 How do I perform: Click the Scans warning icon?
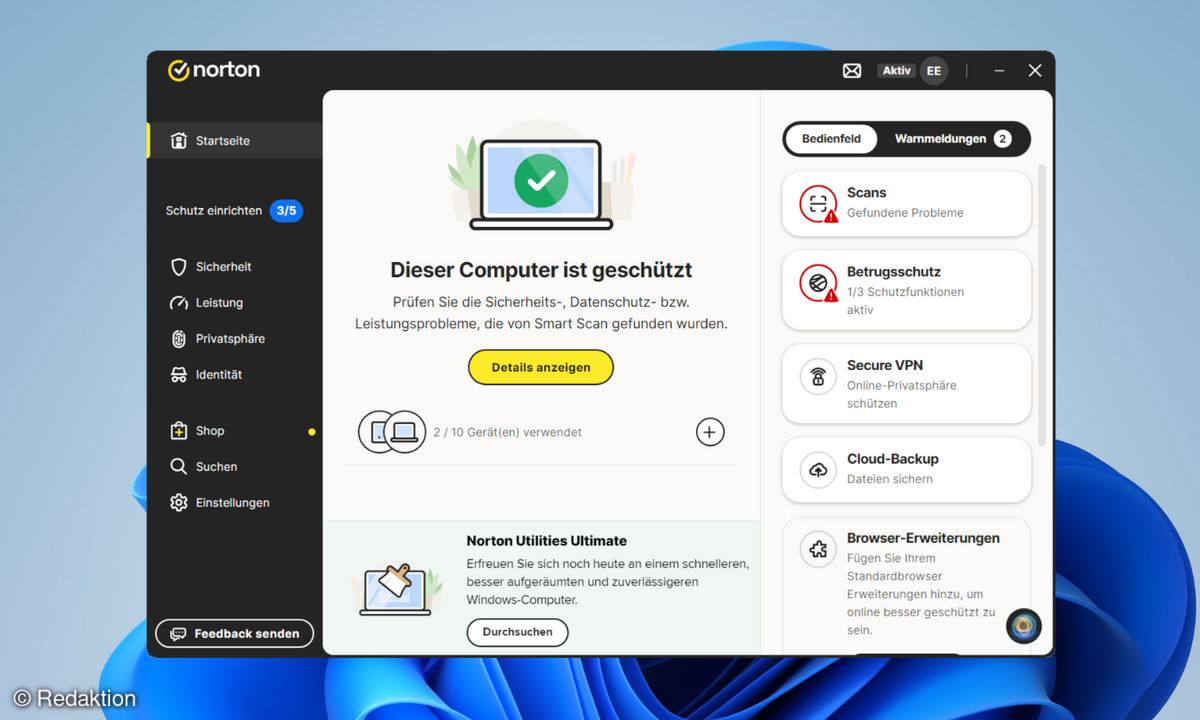click(x=817, y=203)
